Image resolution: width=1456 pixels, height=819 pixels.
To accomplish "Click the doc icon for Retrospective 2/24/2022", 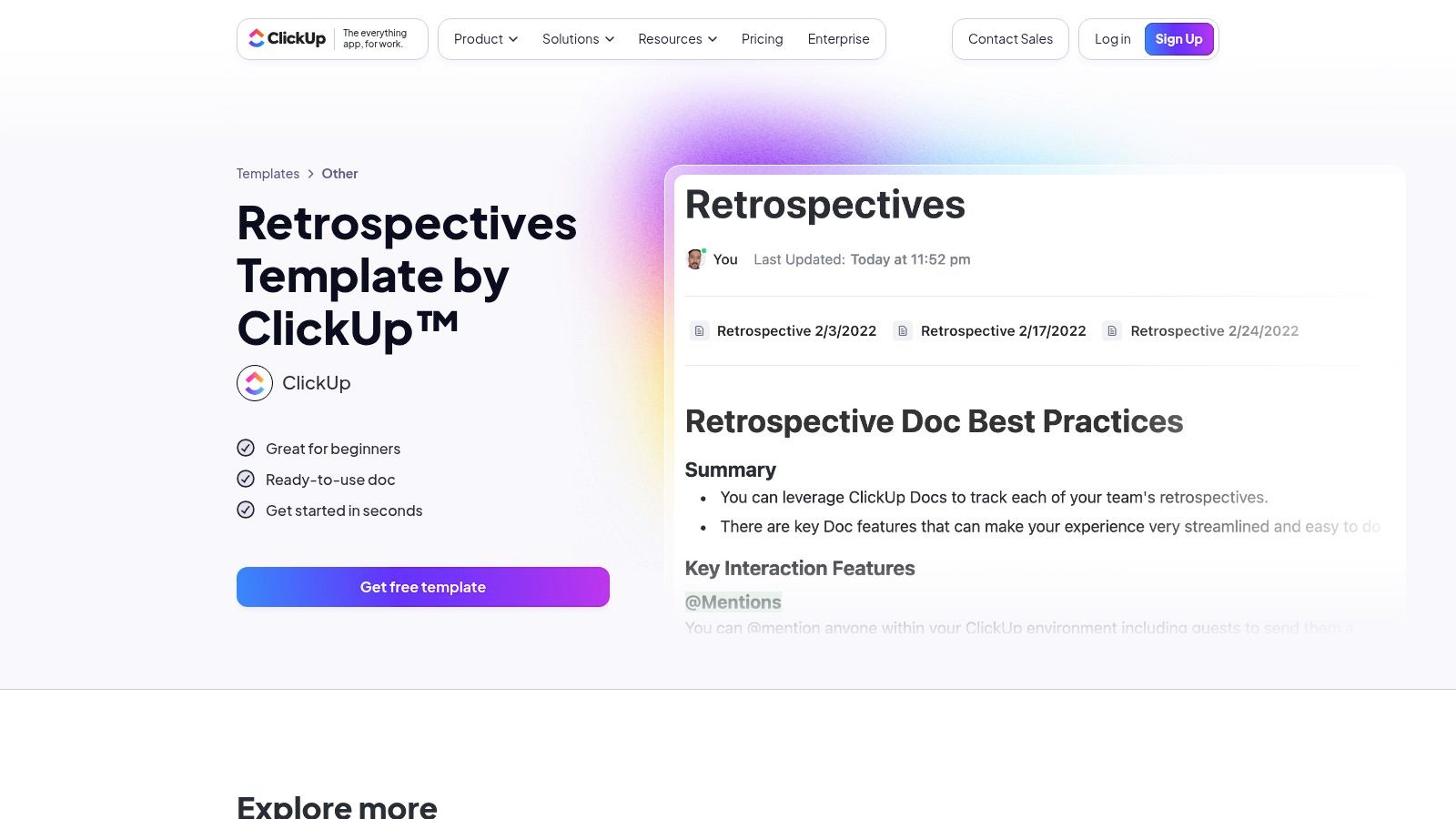I will click(x=1112, y=331).
